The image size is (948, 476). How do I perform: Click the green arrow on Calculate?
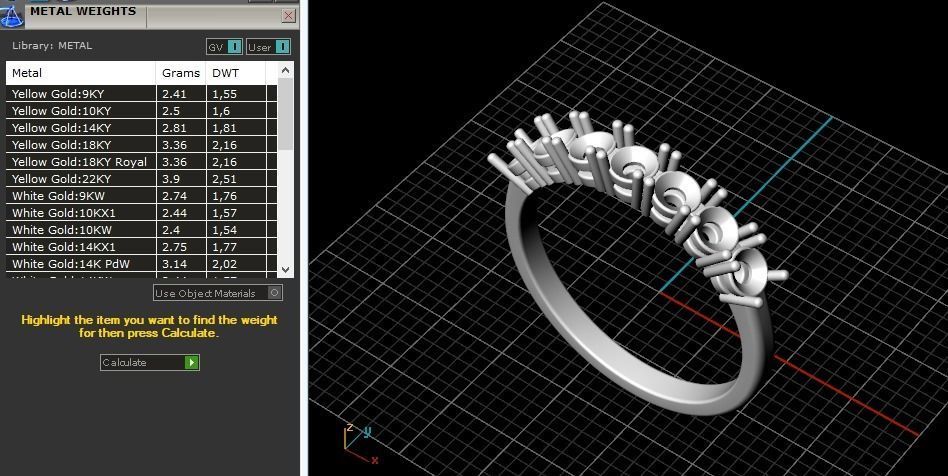pos(192,362)
